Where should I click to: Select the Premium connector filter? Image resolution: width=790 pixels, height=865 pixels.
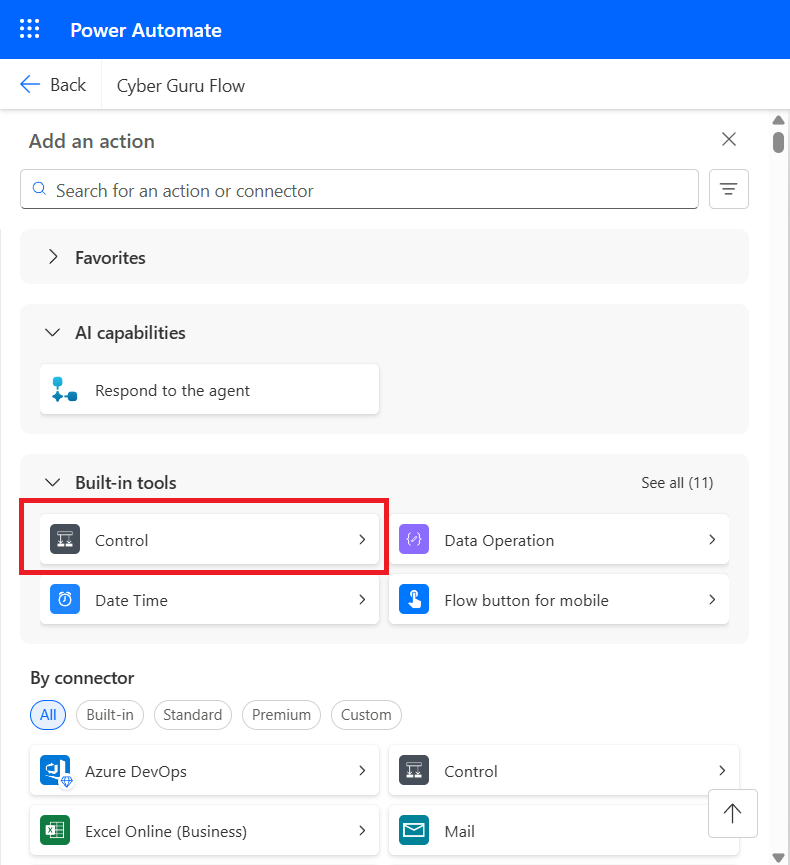(x=281, y=715)
